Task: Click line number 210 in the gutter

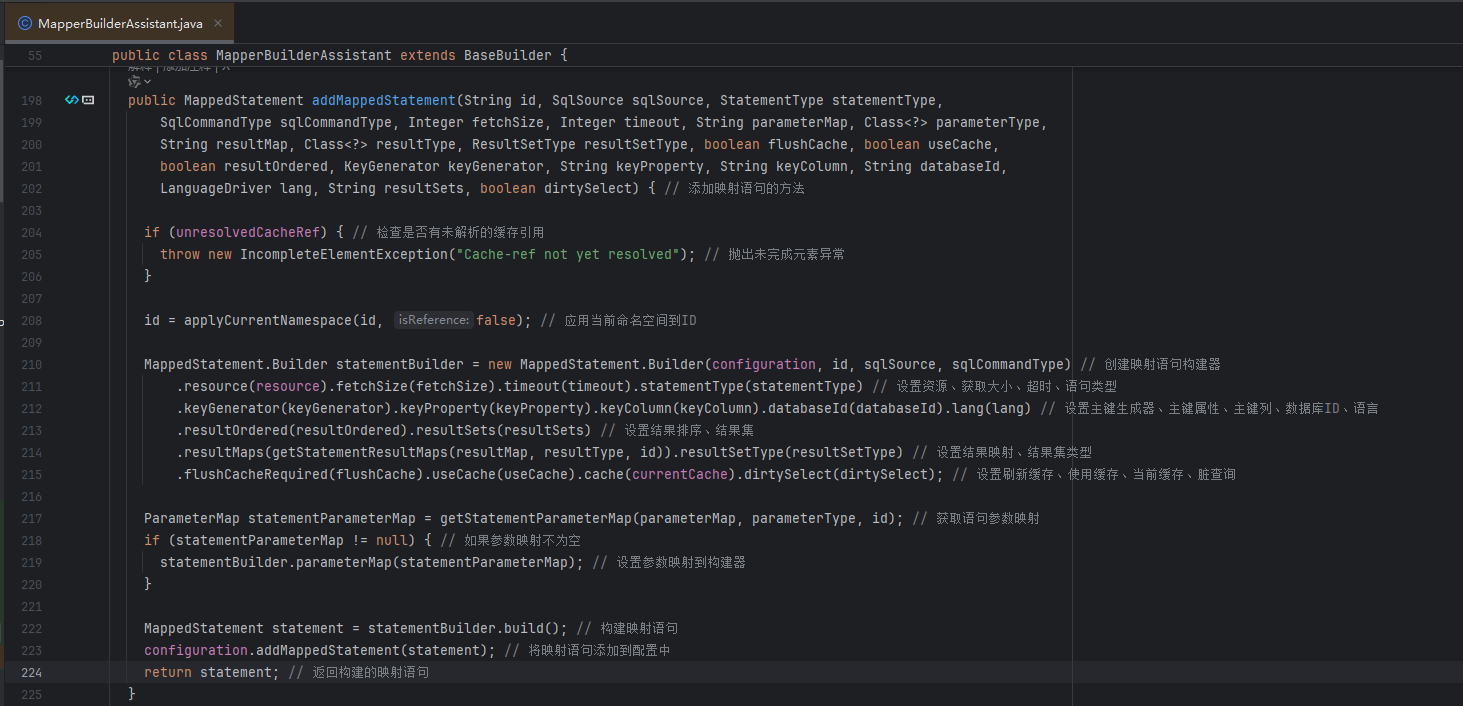Action: tap(31, 364)
